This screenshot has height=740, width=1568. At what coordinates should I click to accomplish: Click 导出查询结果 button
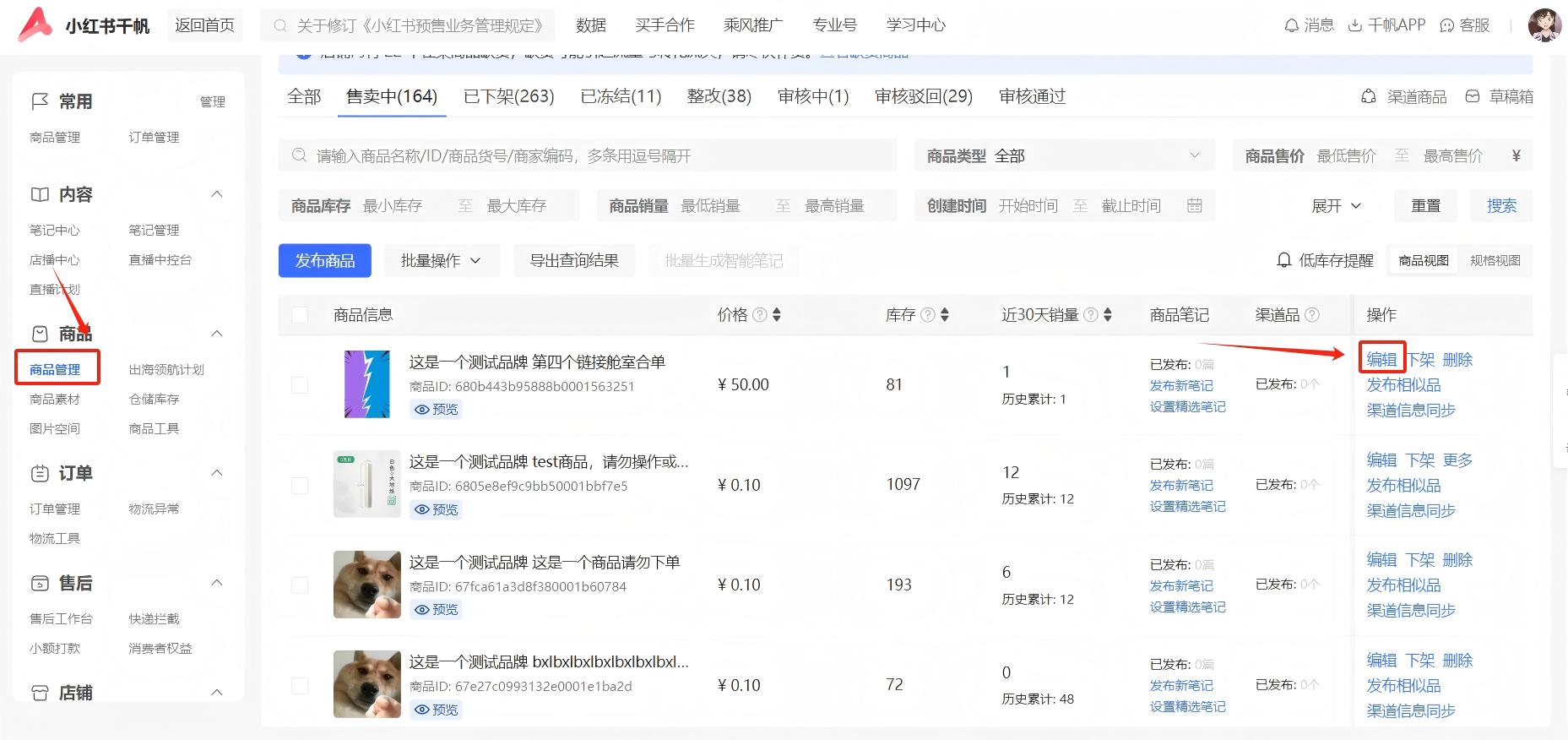574,260
